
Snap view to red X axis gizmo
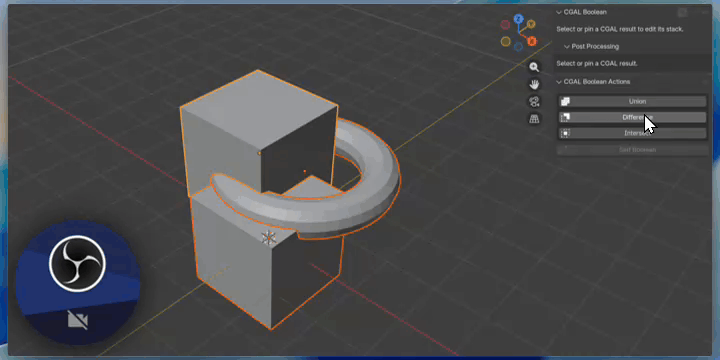[532, 41]
